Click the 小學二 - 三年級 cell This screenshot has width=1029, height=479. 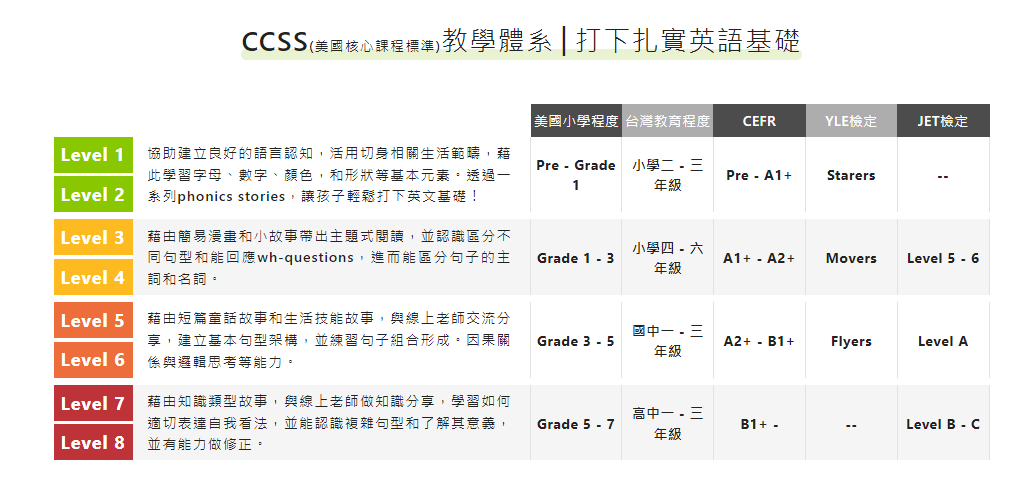click(667, 175)
